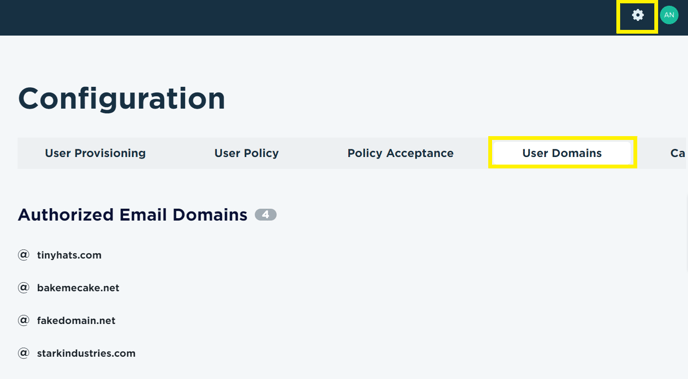Click the @ icon beside bakemecake.net
This screenshot has height=379, width=688.
23,288
